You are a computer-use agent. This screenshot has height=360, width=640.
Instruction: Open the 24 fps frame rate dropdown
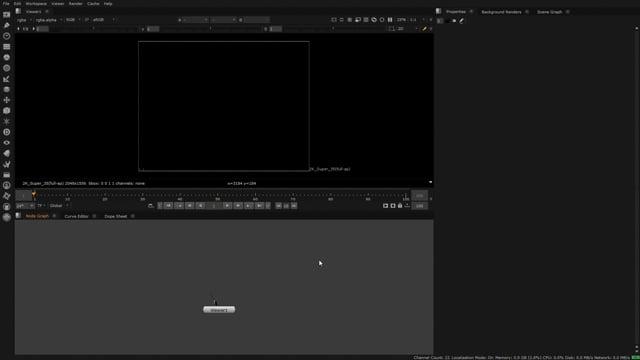[x=24, y=206]
